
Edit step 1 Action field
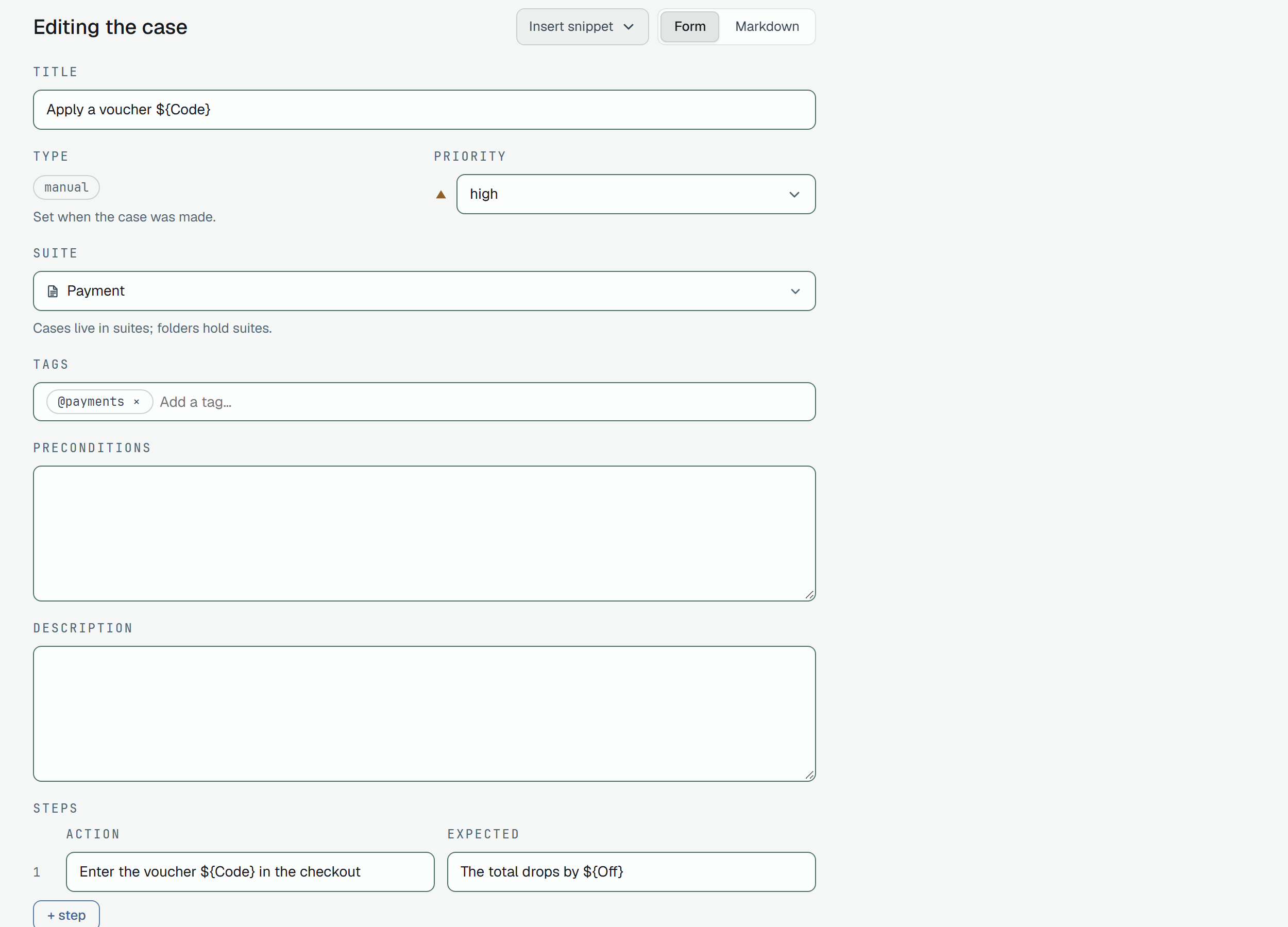click(x=250, y=871)
